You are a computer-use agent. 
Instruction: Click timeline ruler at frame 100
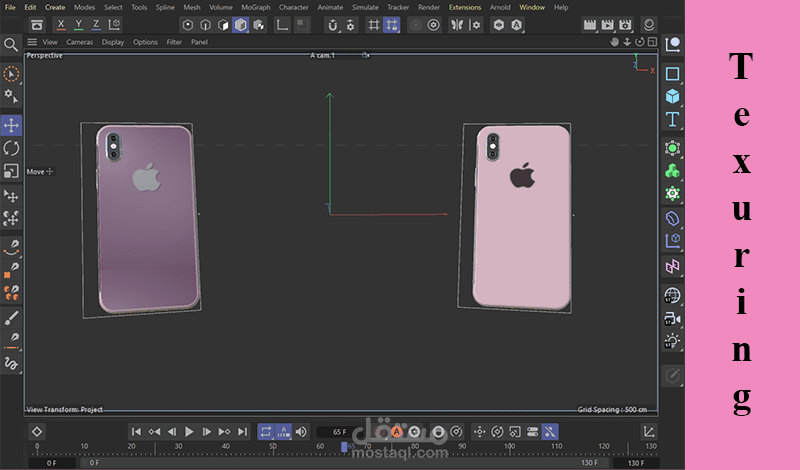click(509, 447)
